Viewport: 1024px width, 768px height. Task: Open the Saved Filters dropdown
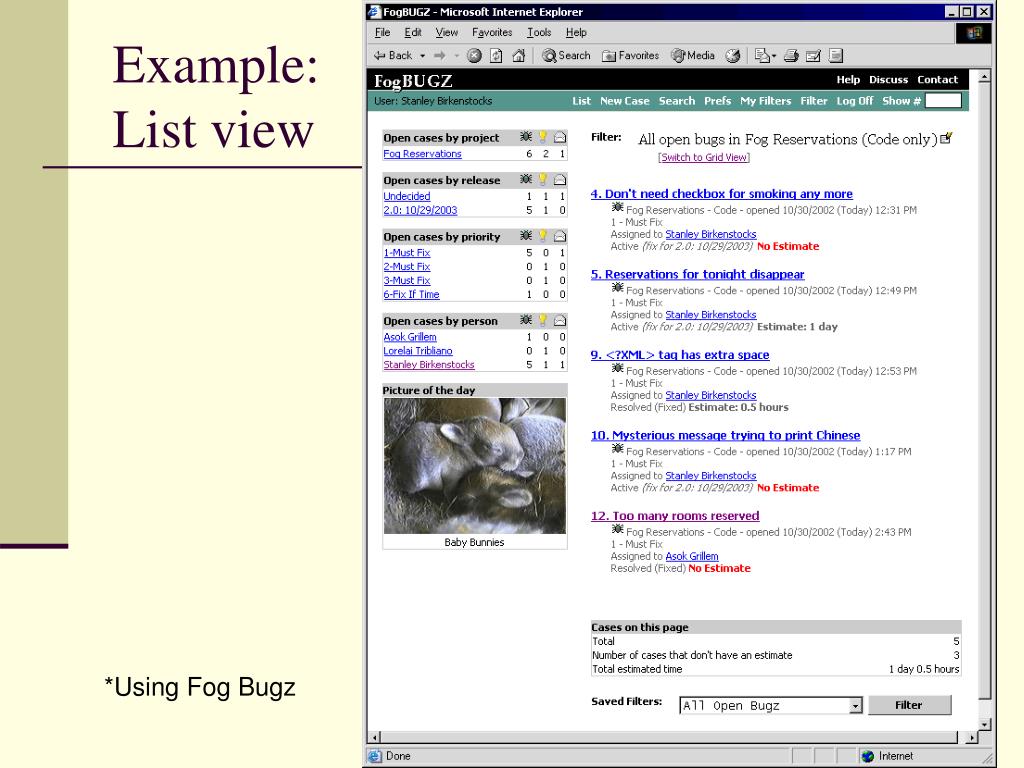pos(856,706)
